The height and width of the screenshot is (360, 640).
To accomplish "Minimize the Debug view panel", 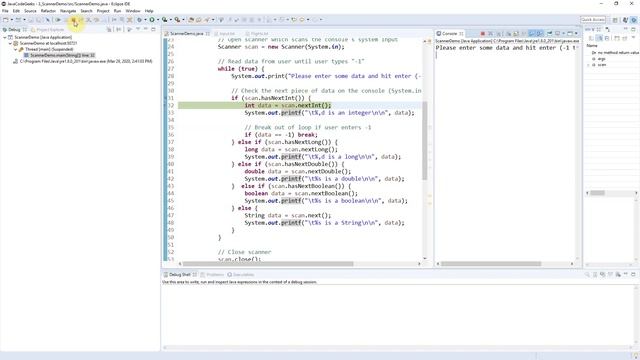I will click(146, 29).
